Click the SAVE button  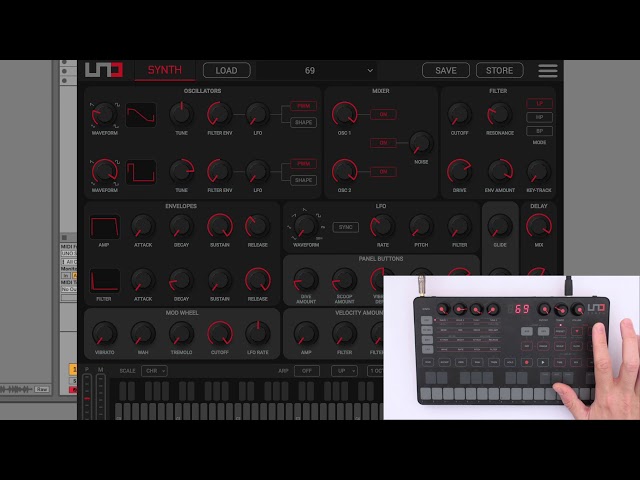pos(446,70)
